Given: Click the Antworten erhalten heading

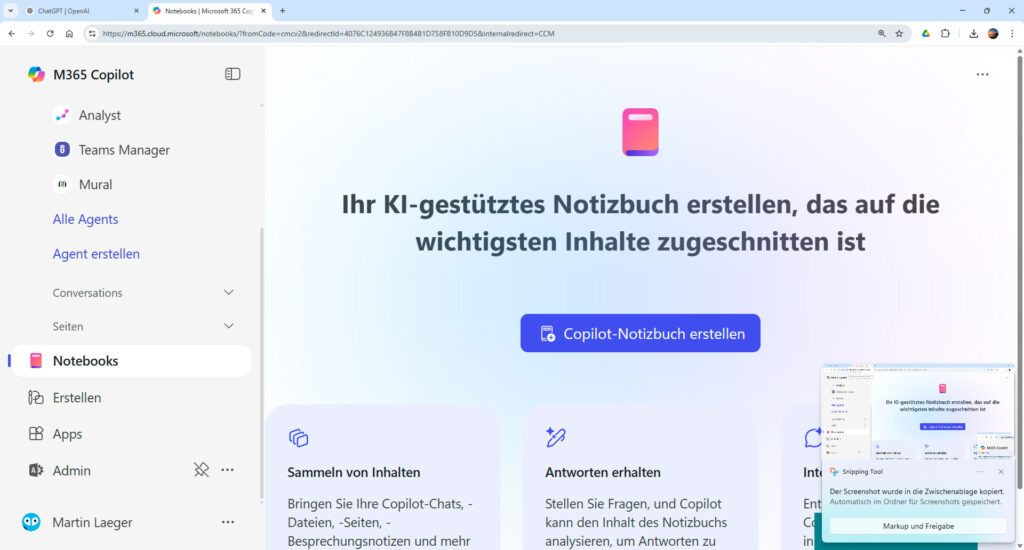Looking at the screenshot, I should pos(603,472).
